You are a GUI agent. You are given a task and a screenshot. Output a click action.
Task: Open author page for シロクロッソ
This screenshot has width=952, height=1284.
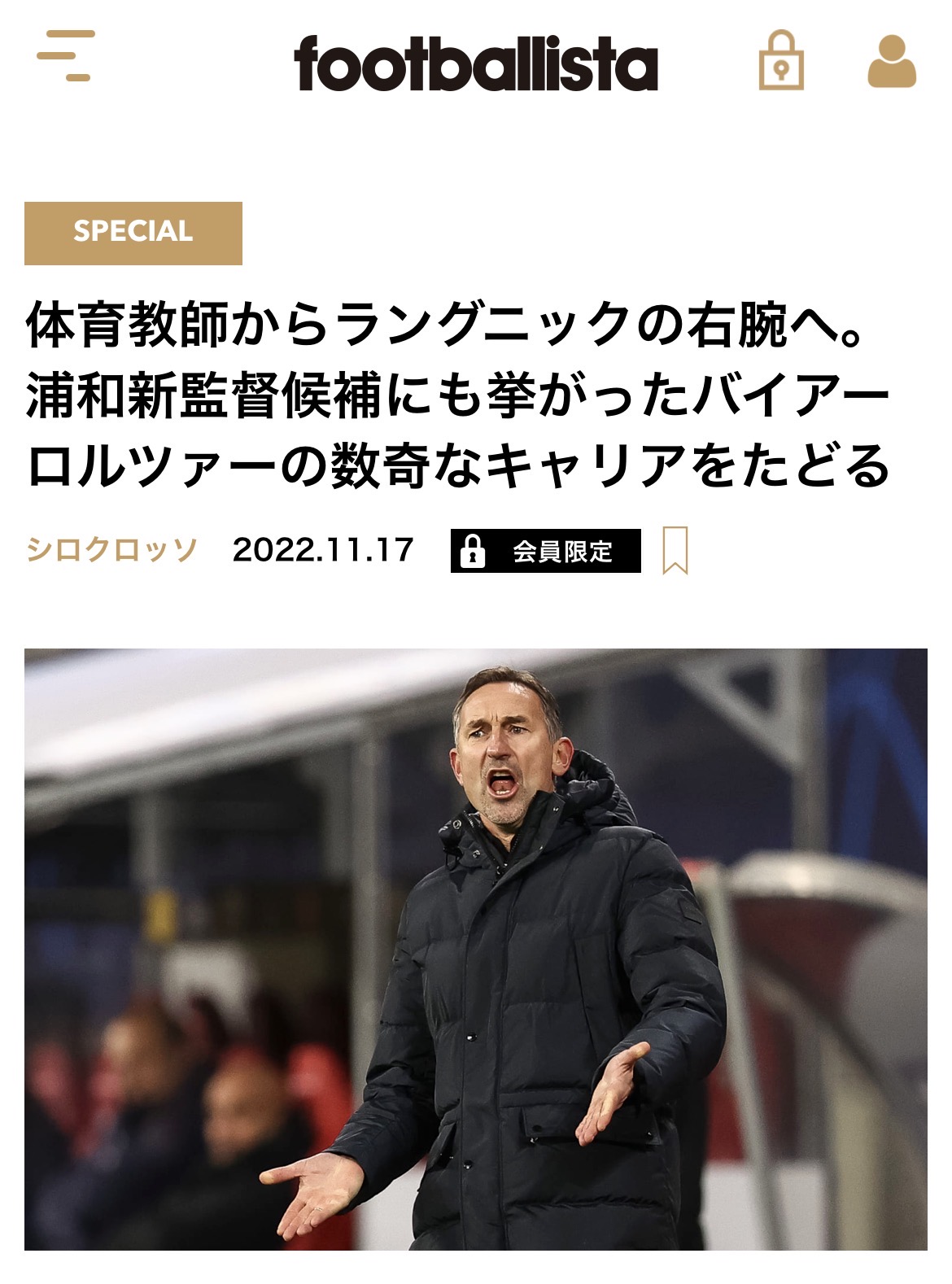(x=111, y=550)
